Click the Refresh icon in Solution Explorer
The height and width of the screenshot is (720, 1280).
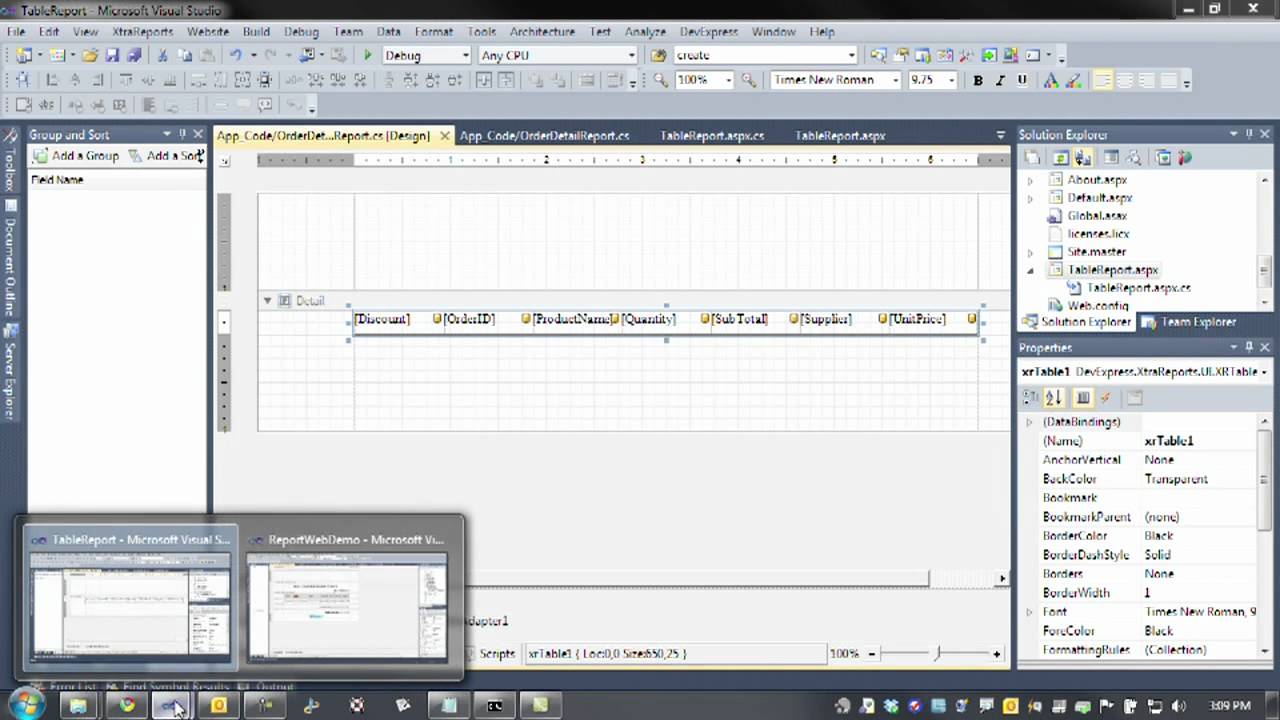tap(1060, 158)
